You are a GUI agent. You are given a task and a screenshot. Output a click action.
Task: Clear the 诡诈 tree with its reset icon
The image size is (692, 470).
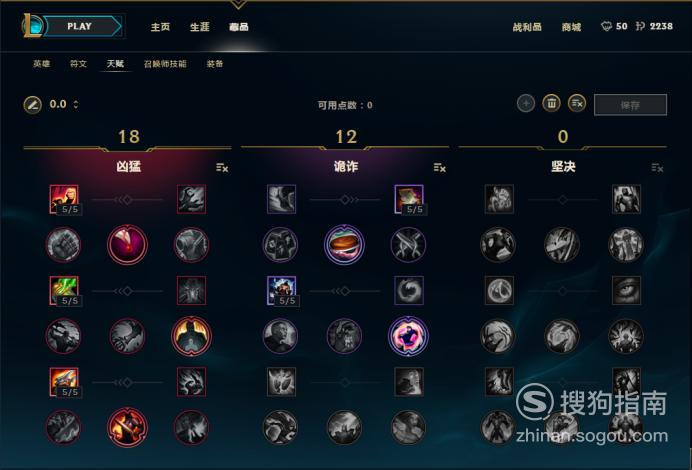[x=440, y=168]
